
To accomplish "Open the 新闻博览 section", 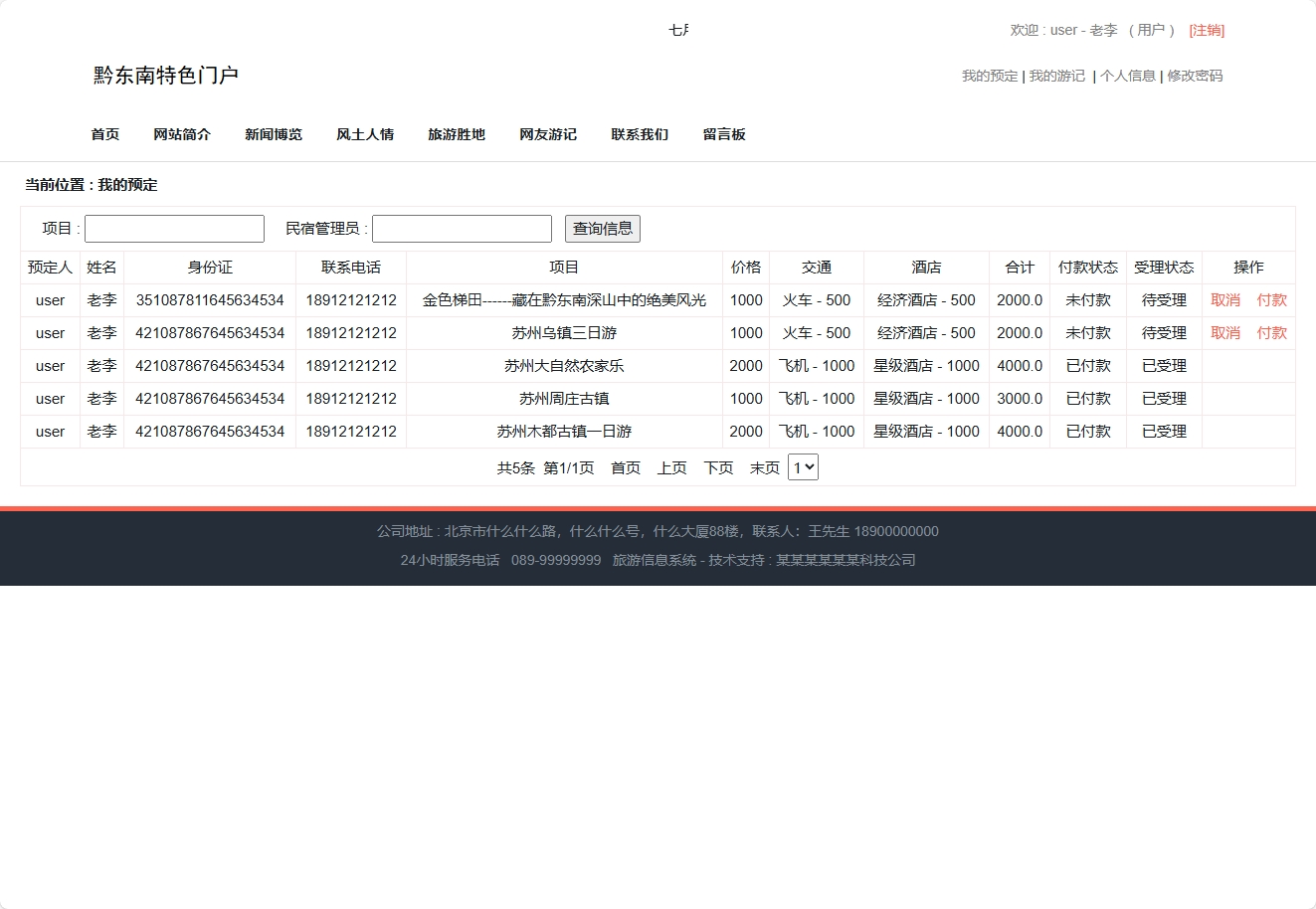I will click(x=273, y=134).
